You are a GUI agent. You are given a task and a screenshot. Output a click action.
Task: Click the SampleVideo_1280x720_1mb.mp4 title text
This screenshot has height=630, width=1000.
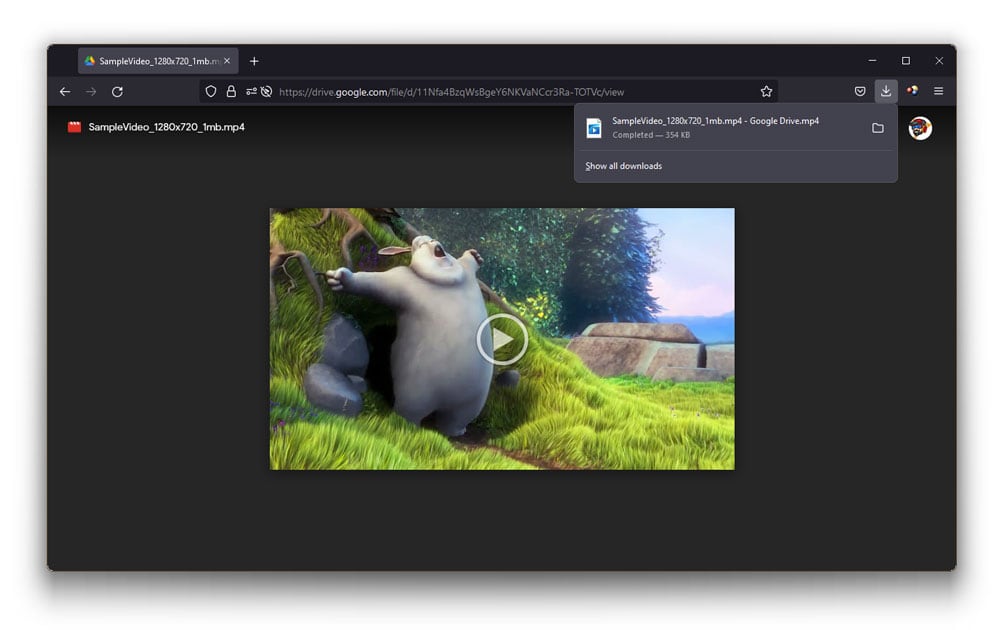[166, 127]
